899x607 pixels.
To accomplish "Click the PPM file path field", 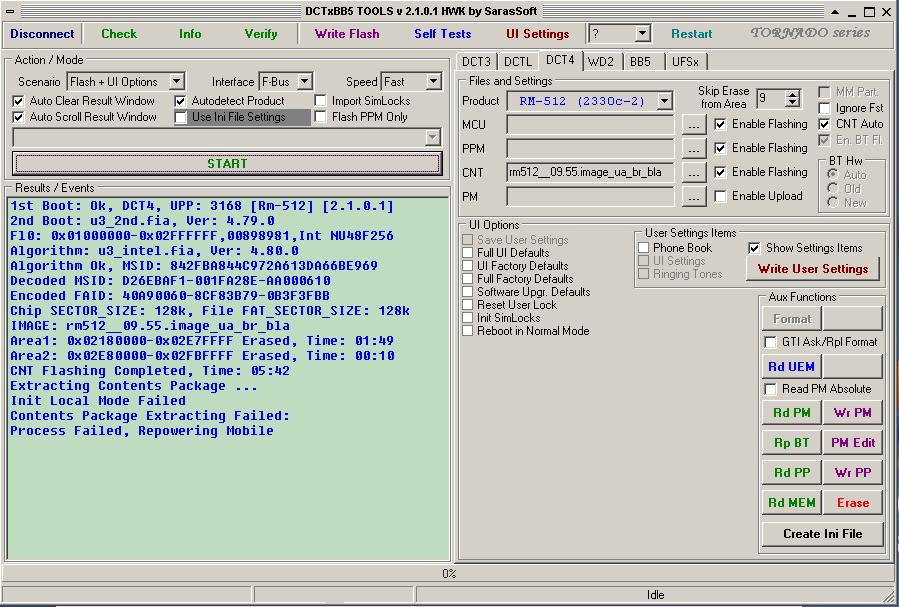I will click(x=590, y=148).
